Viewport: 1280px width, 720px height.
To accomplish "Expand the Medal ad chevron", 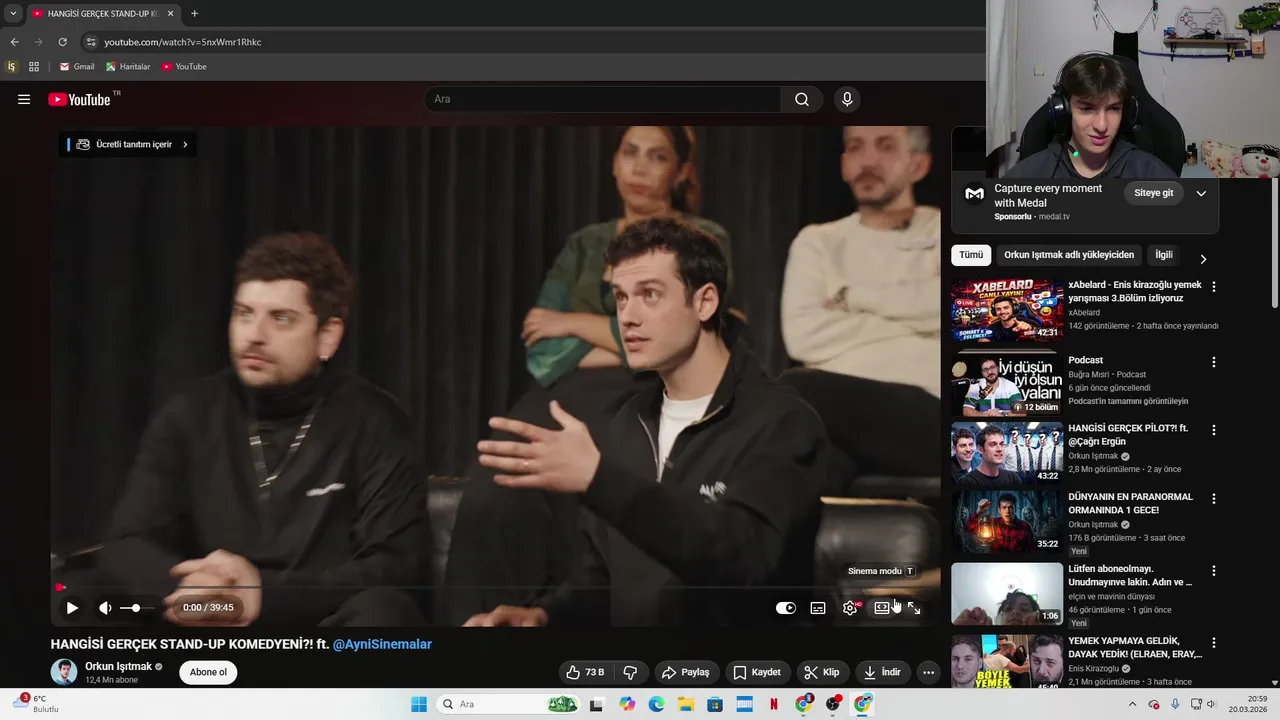I will [1201, 193].
